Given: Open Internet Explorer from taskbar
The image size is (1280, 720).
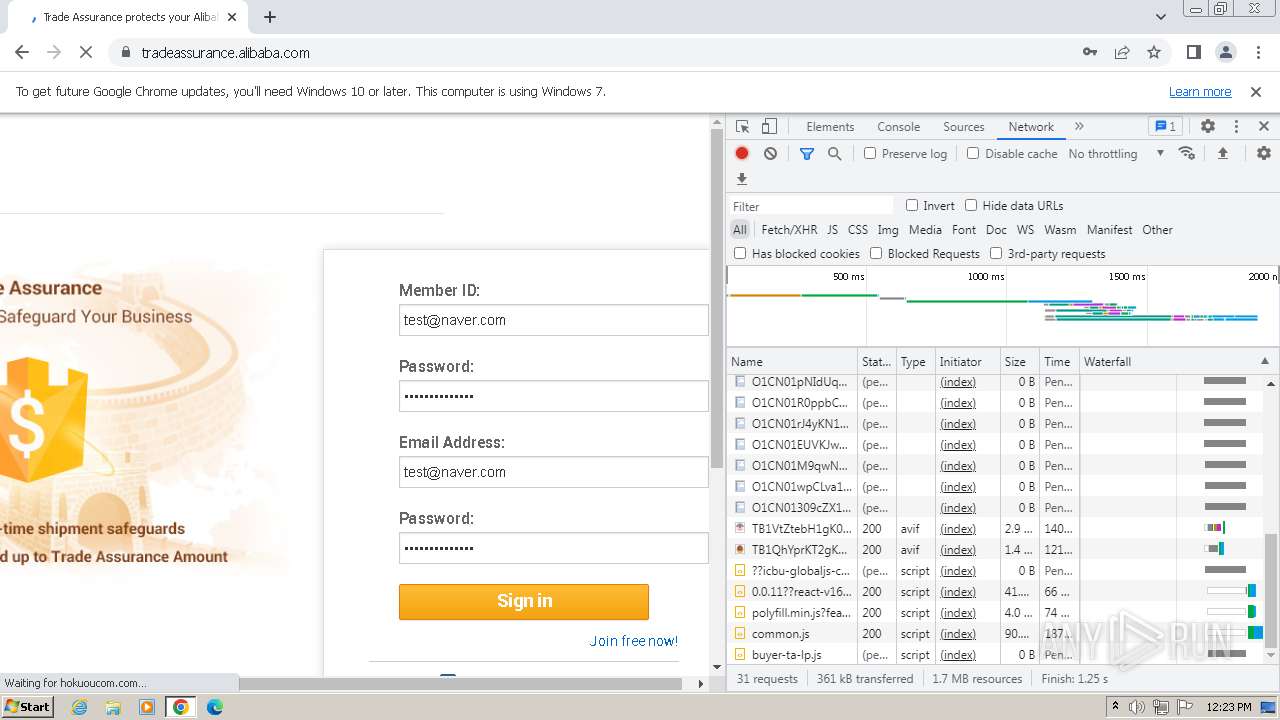Looking at the screenshot, I should tap(80, 707).
